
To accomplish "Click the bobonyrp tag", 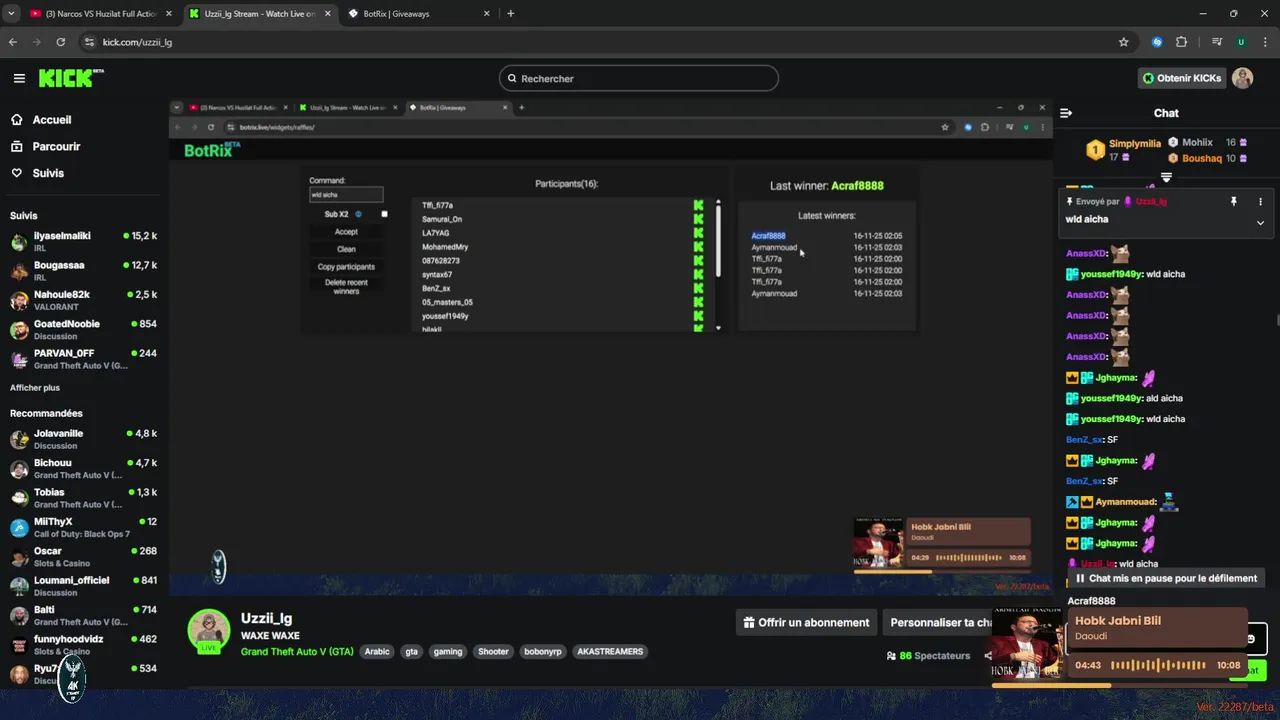I will tap(543, 651).
